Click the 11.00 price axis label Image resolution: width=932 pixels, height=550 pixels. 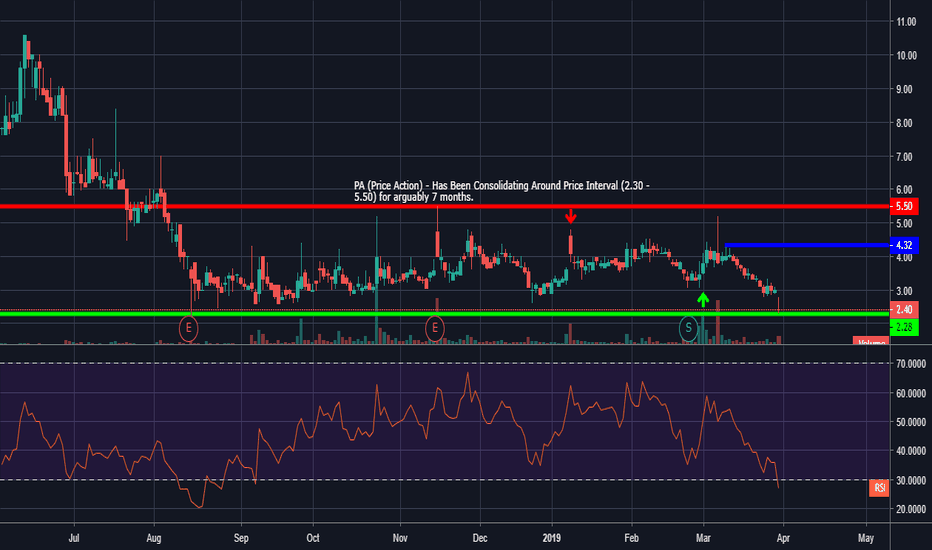[x=906, y=22]
